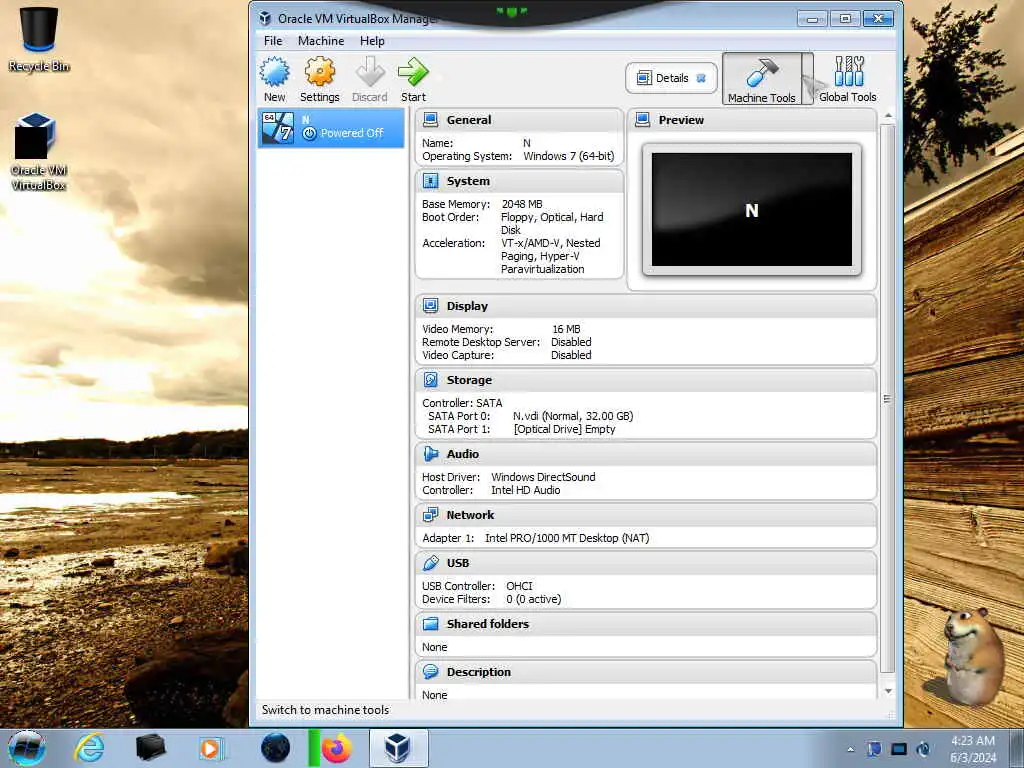1024x768 pixels.
Task: Click the Discard toolbar arrow icon
Action: 370,72
